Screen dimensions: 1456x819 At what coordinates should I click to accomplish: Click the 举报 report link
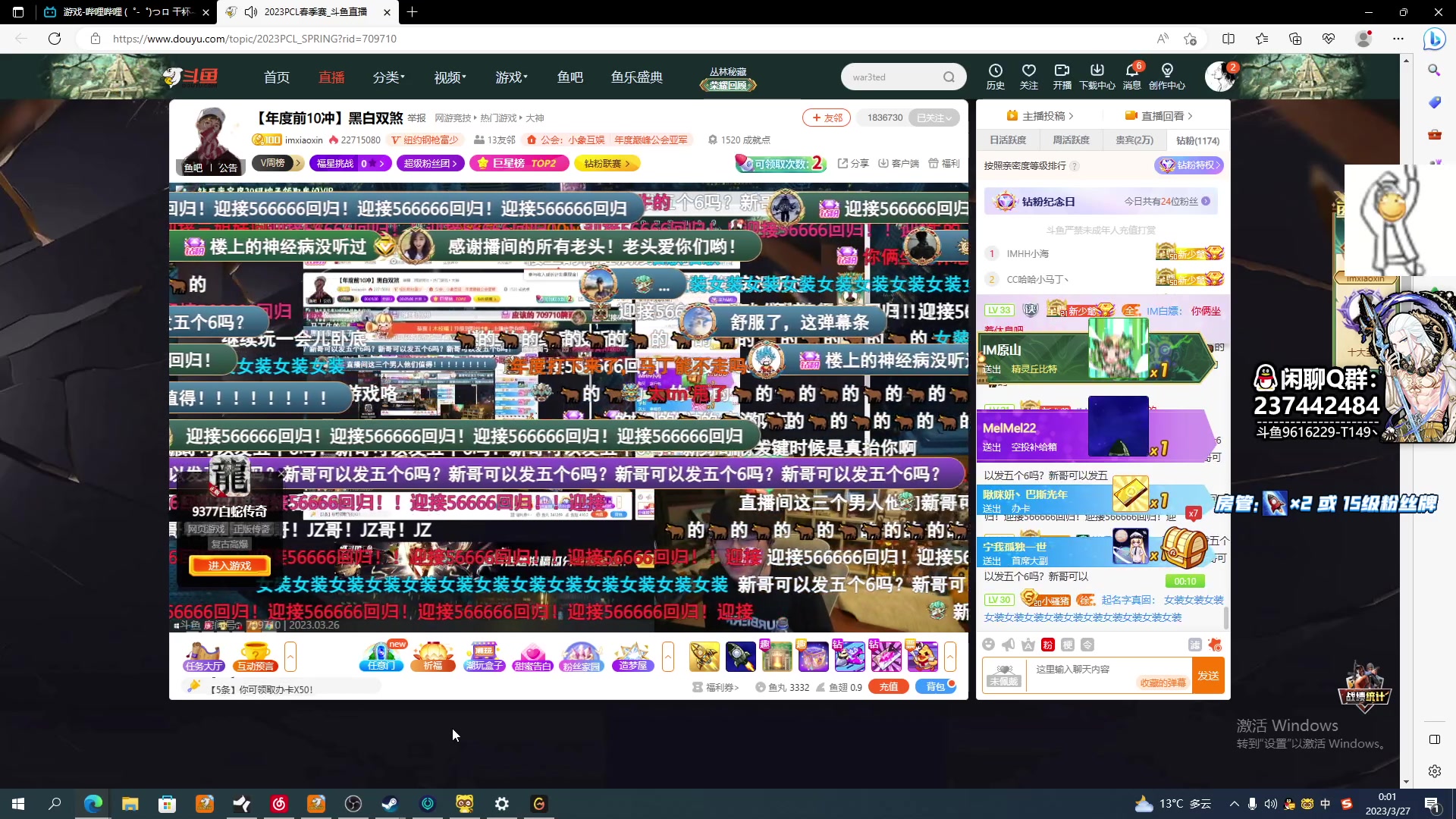(x=416, y=118)
